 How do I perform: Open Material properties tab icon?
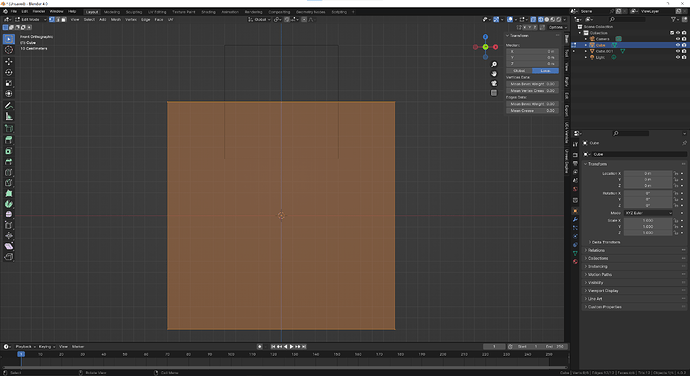click(x=575, y=262)
